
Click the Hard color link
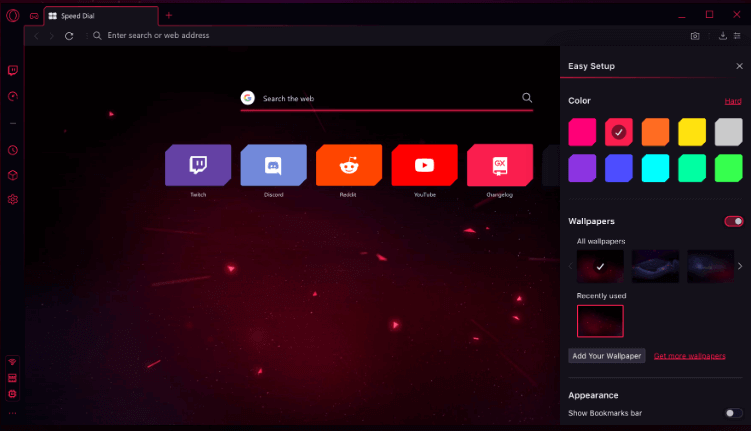[733, 101]
